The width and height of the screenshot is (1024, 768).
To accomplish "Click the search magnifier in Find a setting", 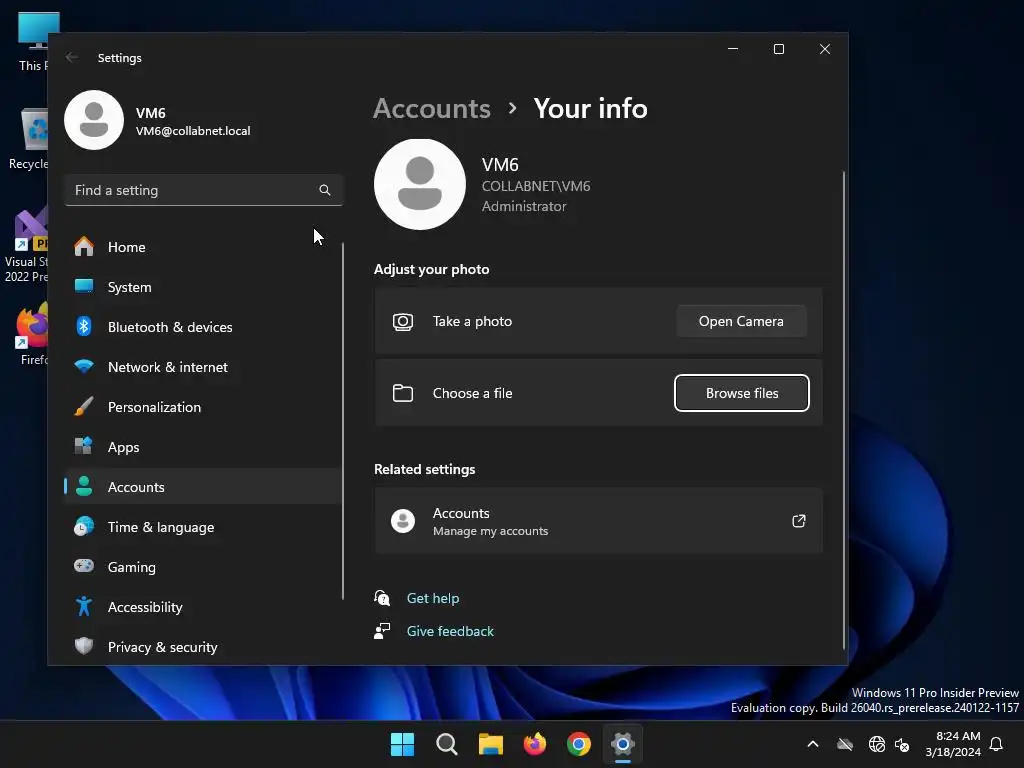I will coord(325,190).
